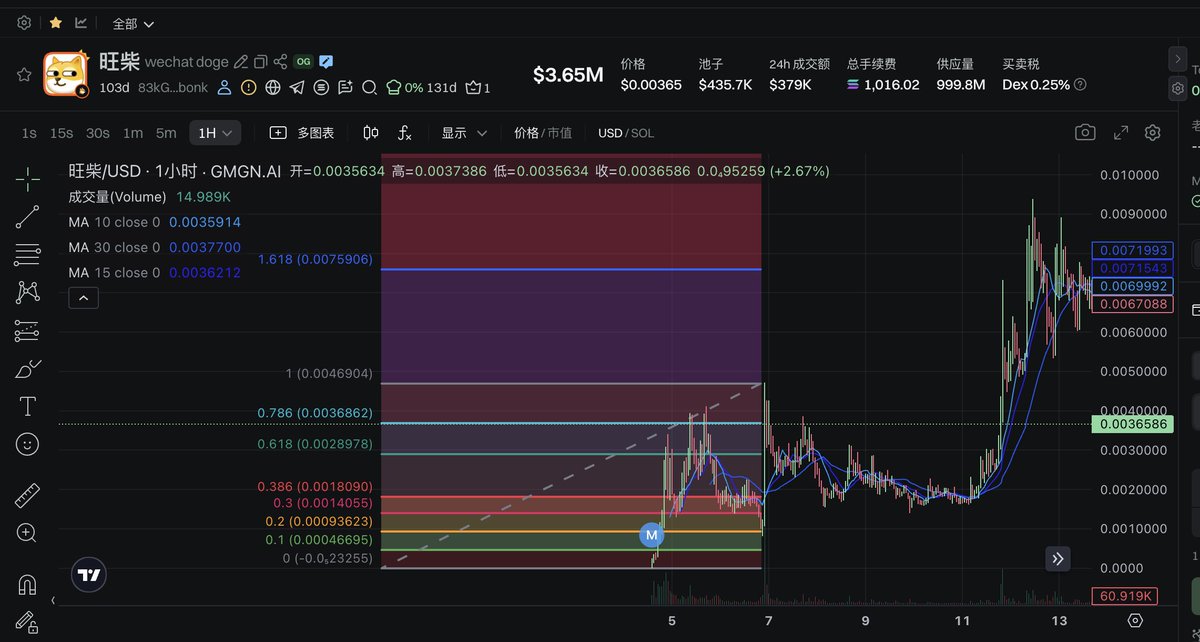1200x642 pixels.
Task: Select the ruler measure tool
Action: 28,495
